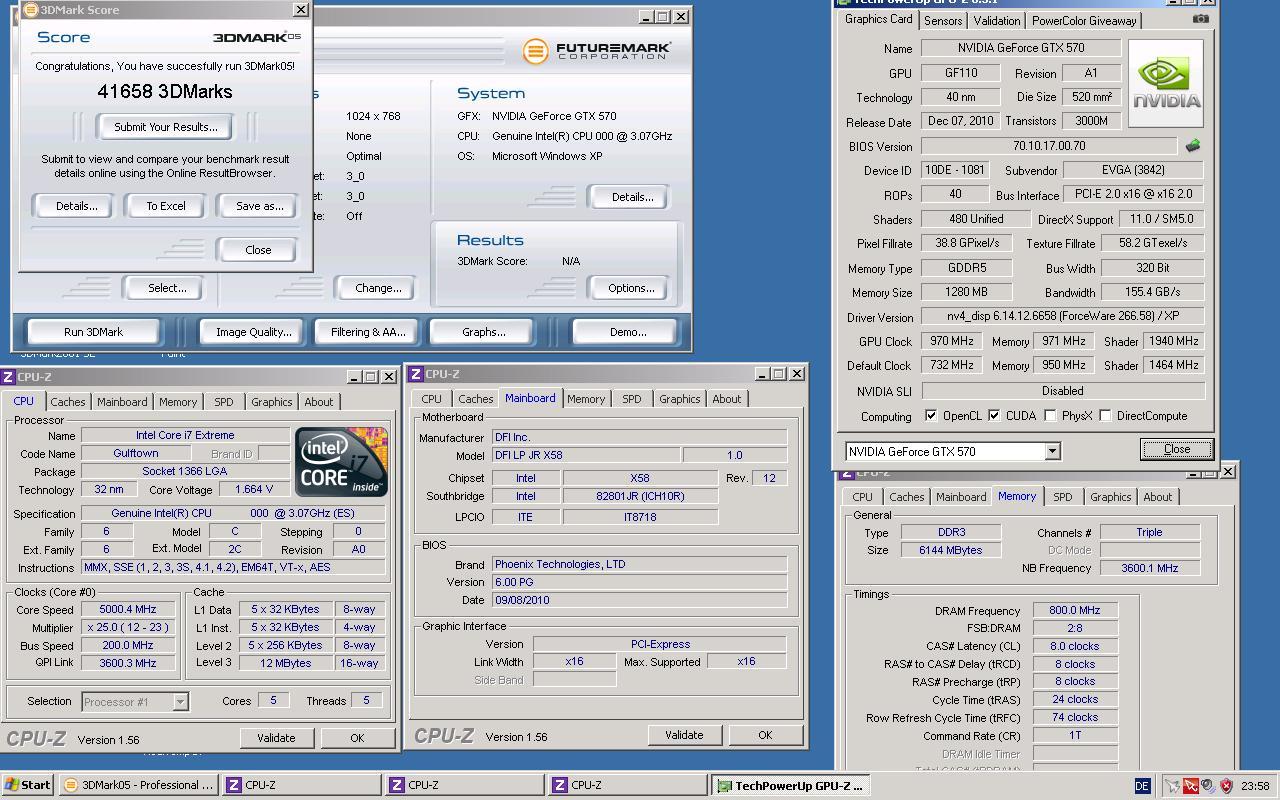This screenshot has width=1280, height=800.
Task: Click the BIOS Date value 09/08/2010
Action: [639, 600]
